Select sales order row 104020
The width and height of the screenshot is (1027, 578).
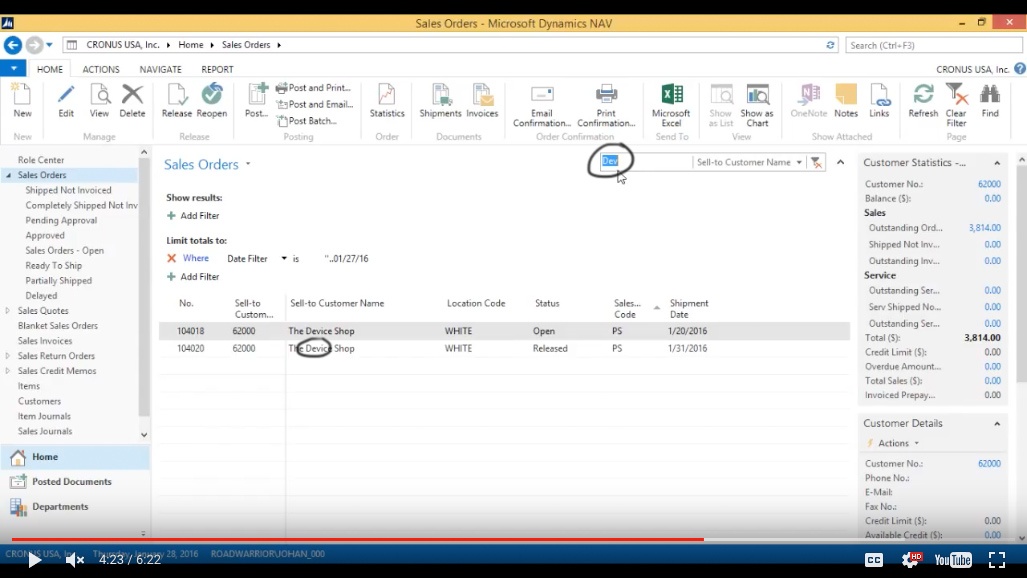[x=504, y=349]
